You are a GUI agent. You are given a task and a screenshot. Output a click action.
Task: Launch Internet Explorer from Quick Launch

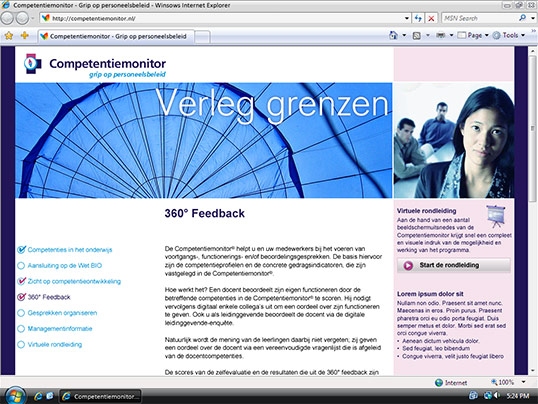point(38,396)
